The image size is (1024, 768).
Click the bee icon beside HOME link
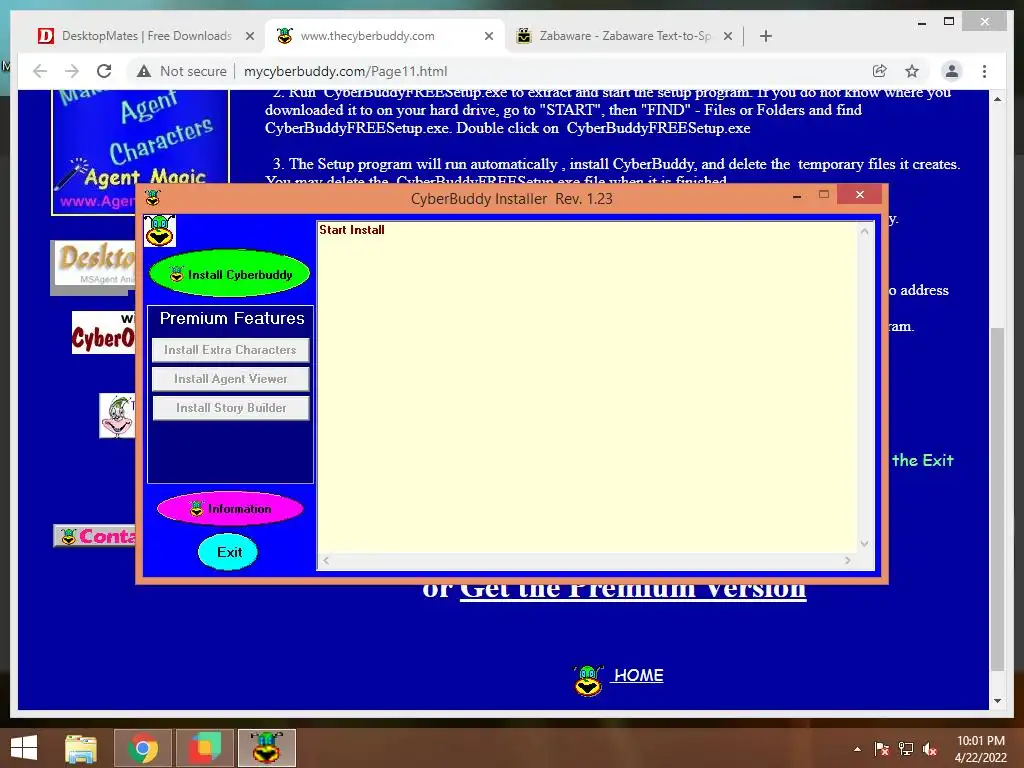pyautogui.click(x=588, y=680)
